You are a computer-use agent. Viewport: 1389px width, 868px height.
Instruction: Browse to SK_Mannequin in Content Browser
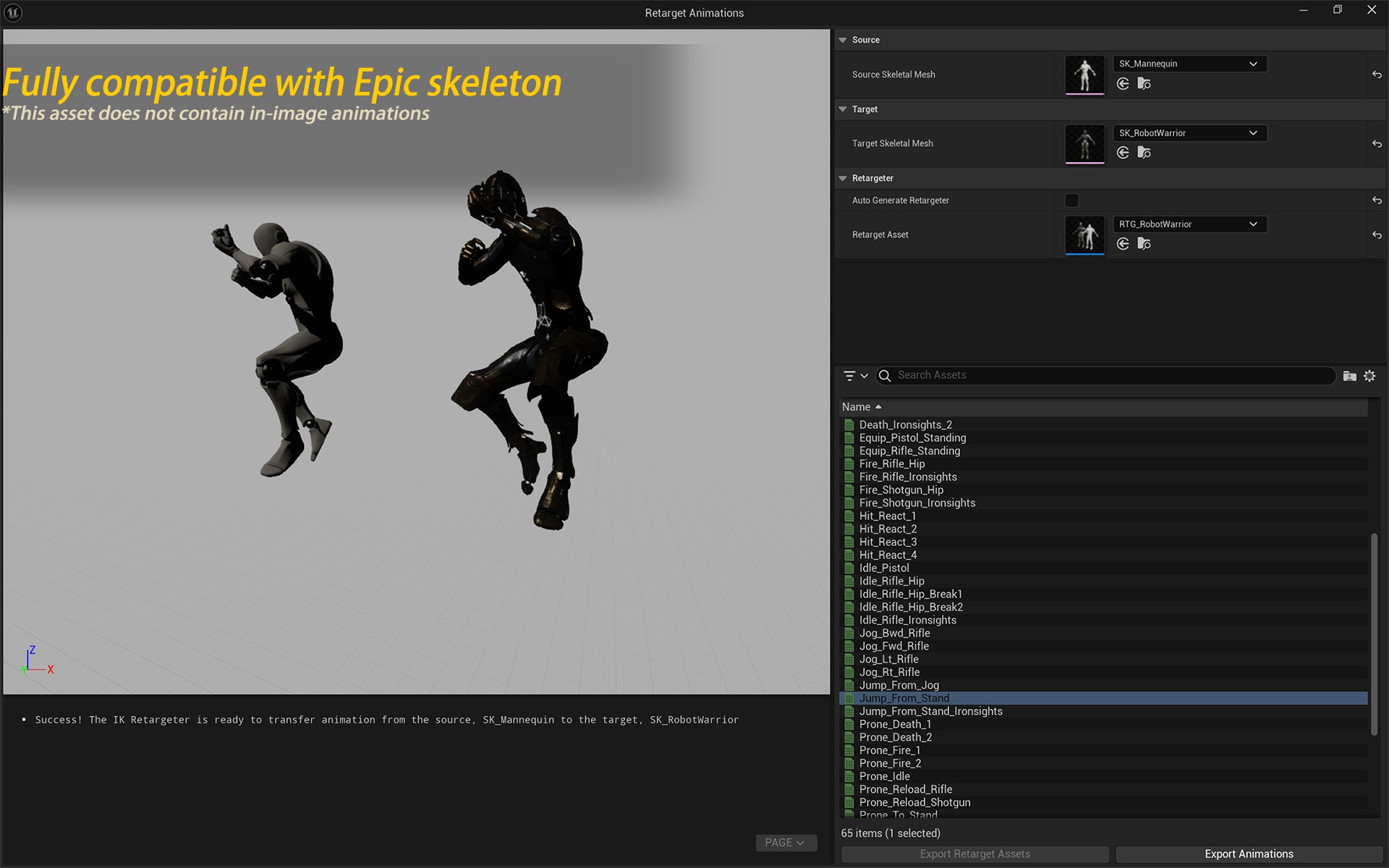[1144, 84]
